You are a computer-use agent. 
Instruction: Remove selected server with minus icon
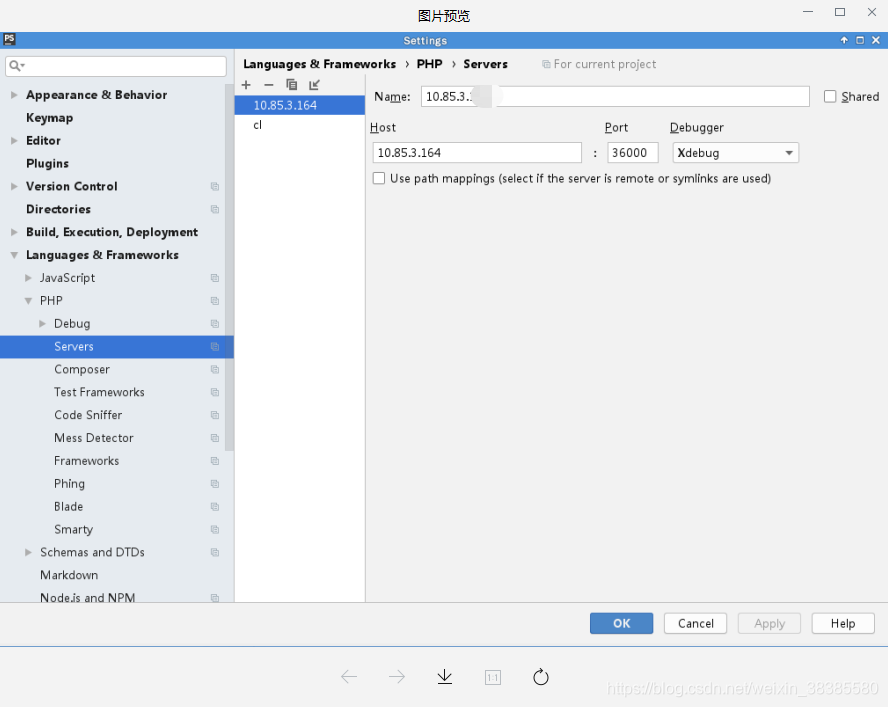[x=268, y=85]
